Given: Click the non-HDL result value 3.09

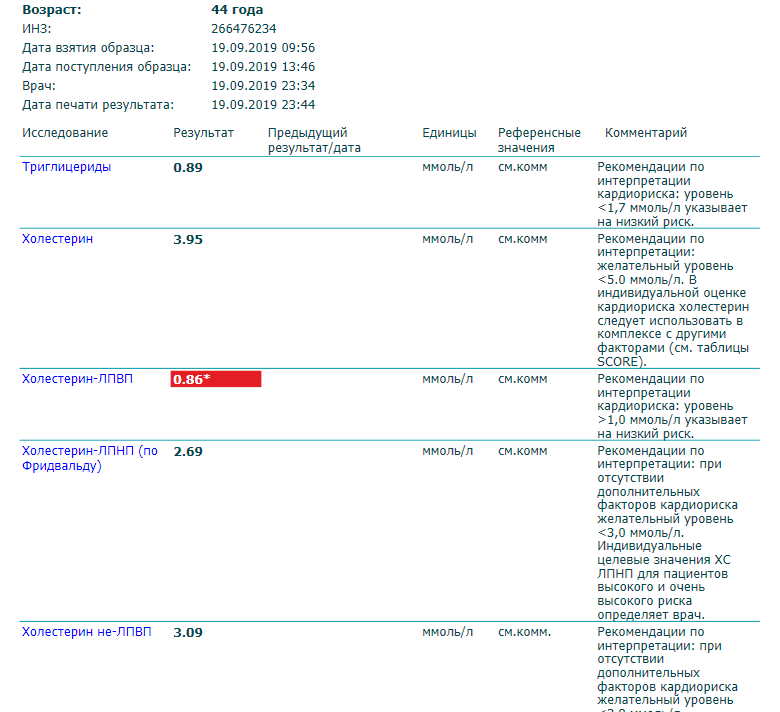Looking at the screenshot, I should point(188,632).
